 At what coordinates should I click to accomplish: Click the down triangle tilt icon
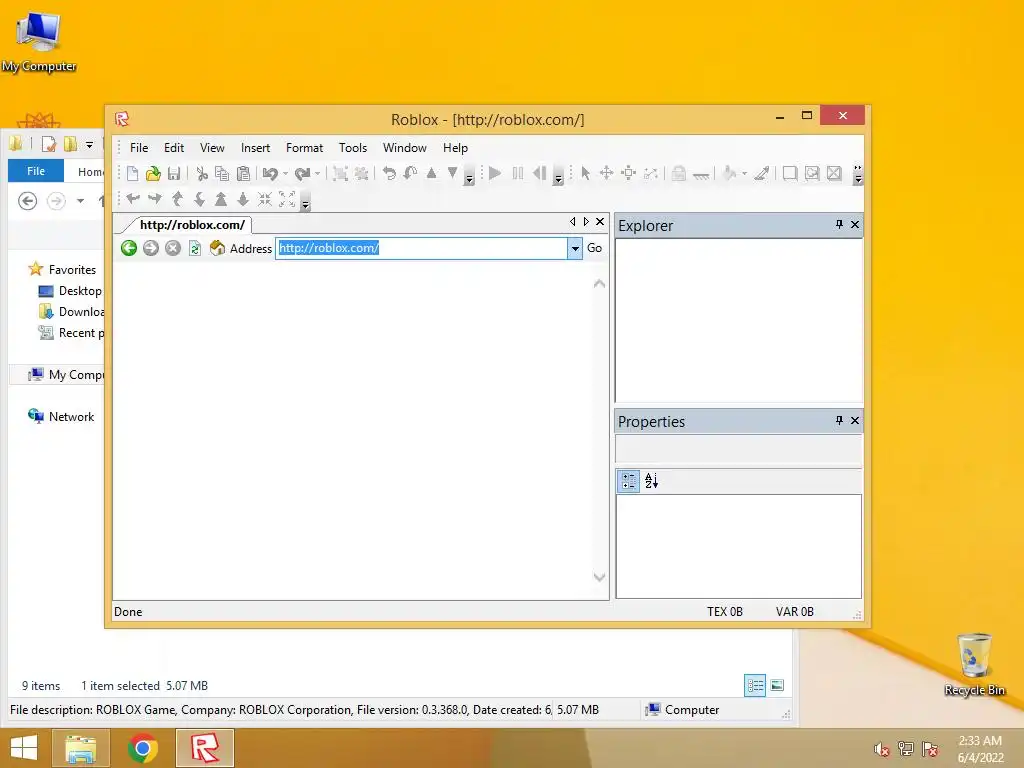coord(453,173)
